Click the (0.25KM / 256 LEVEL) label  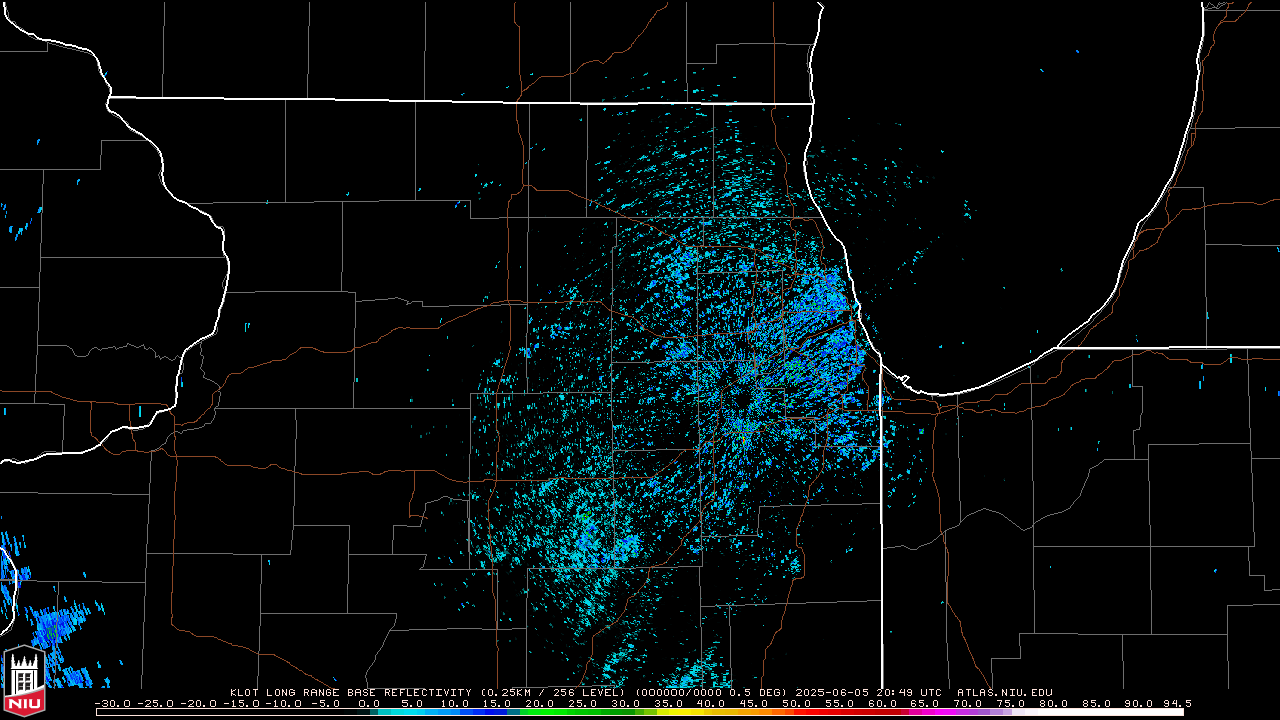tap(553, 692)
